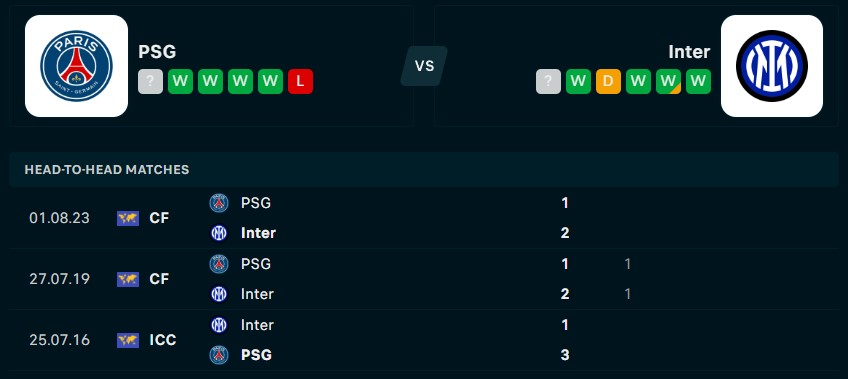Screen dimensions: 848x379
Task: Select Inter's orange D draw badge
Action: click(x=608, y=82)
